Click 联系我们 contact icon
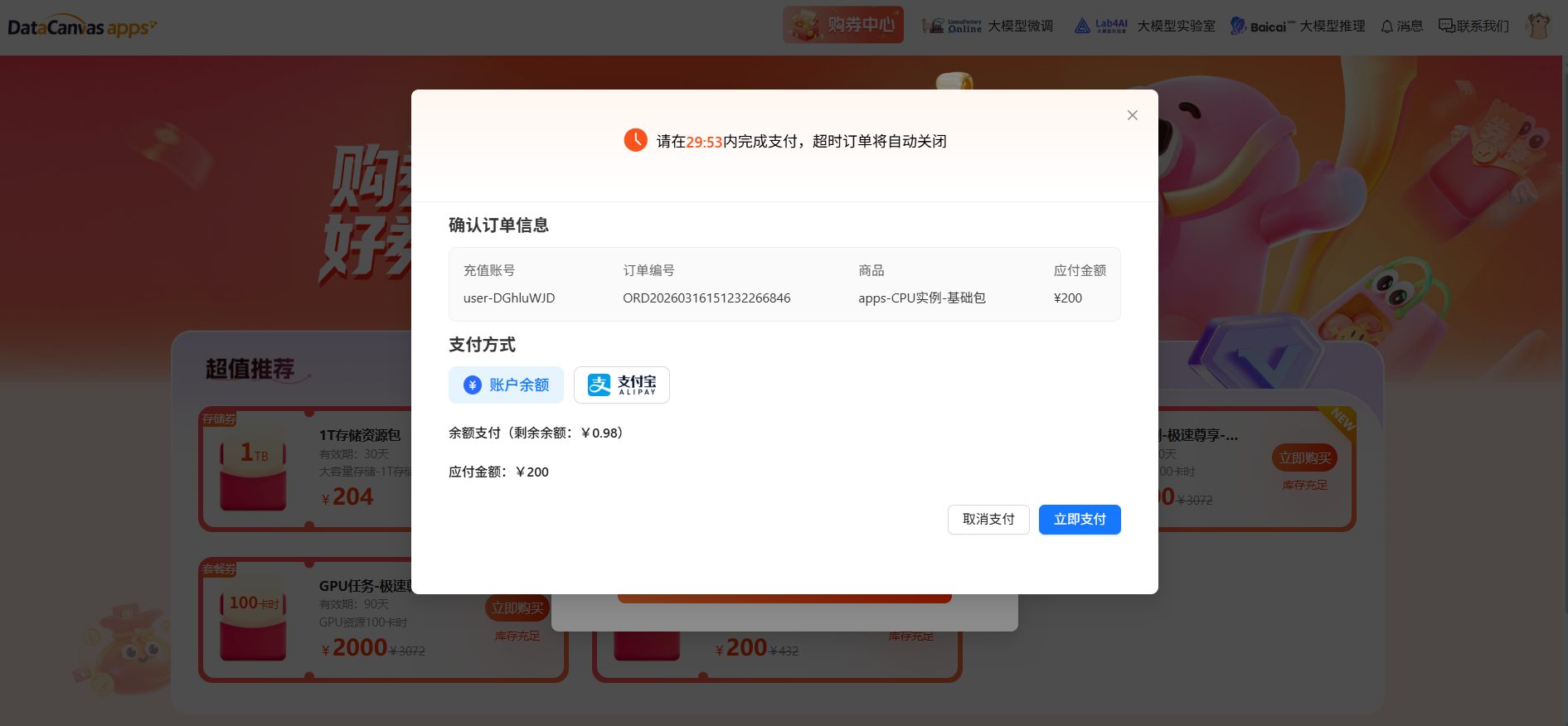The width and height of the screenshot is (1568, 726). click(1473, 27)
